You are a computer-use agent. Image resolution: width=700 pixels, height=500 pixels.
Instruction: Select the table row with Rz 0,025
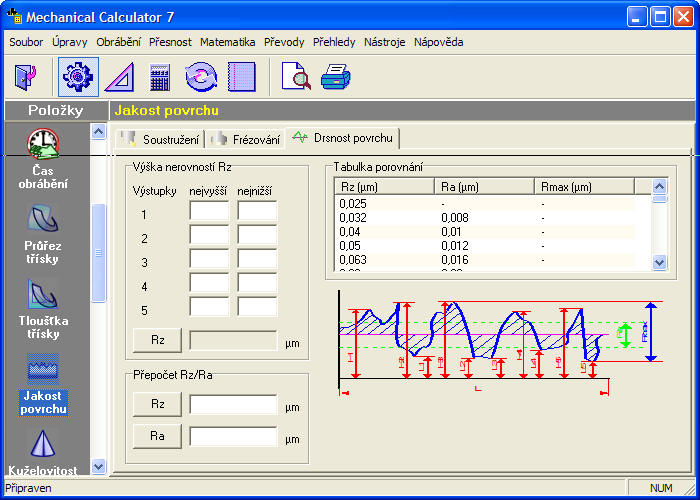pos(485,204)
